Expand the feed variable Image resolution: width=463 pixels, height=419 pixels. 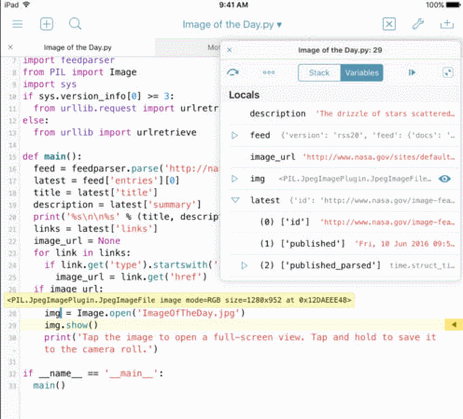point(235,135)
